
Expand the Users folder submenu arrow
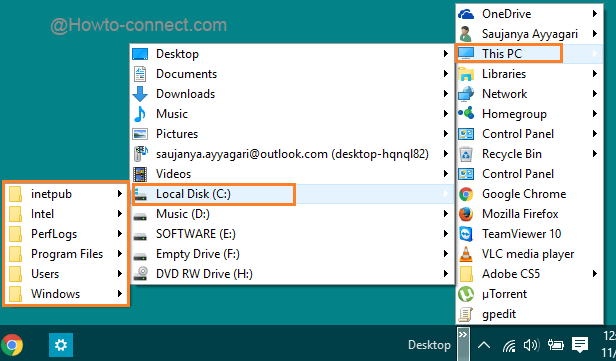pos(119,274)
